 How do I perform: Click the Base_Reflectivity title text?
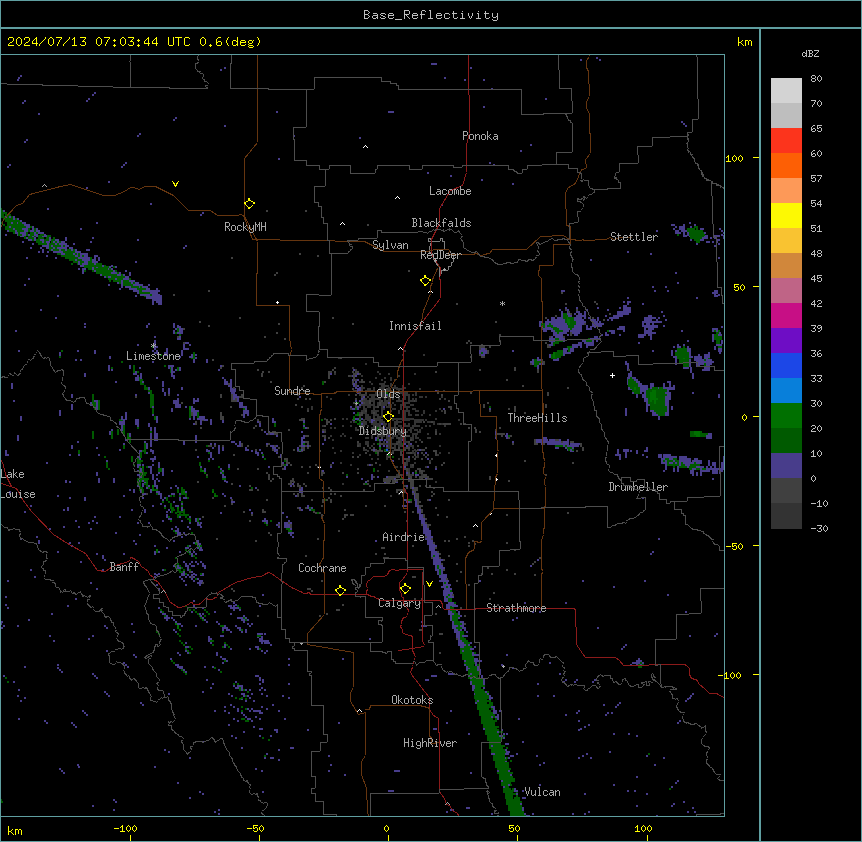(431, 15)
